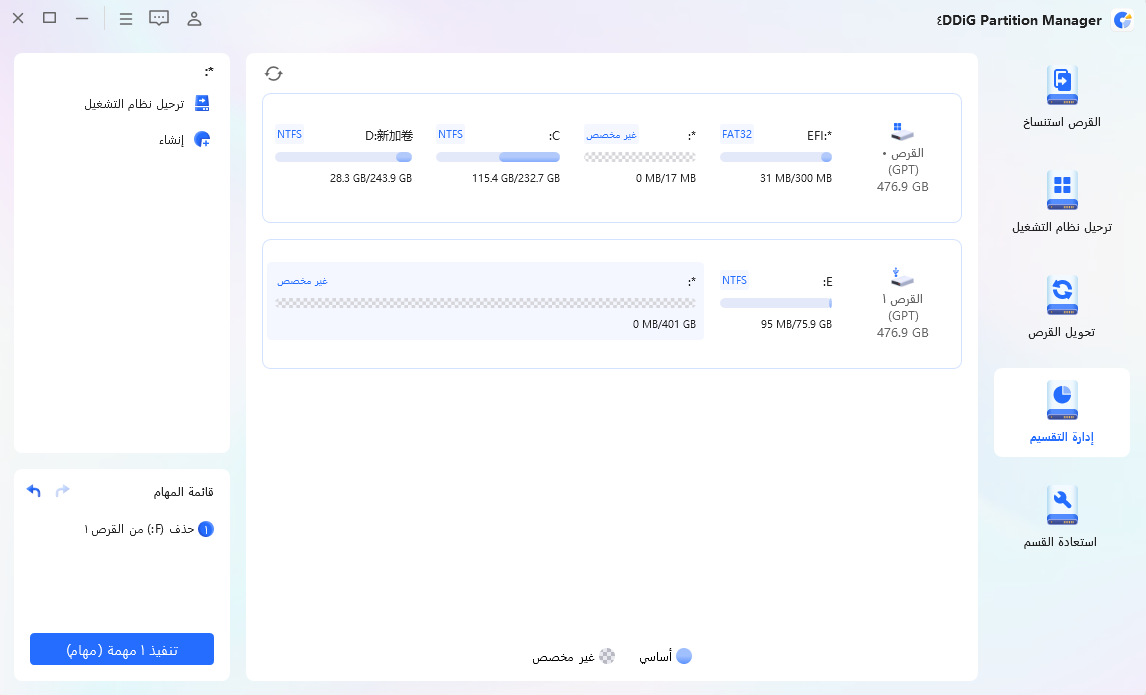Select the E: NTFS partition

[x=776, y=302]
